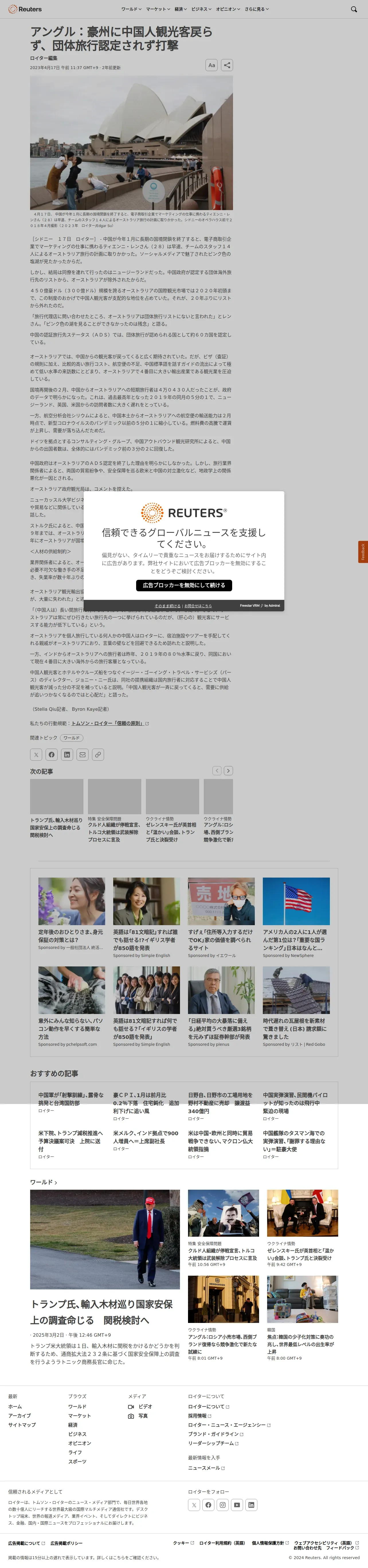Click footer ライフ link
The width and height of the screenshot is (368, 1568).
click(75, 1452)
